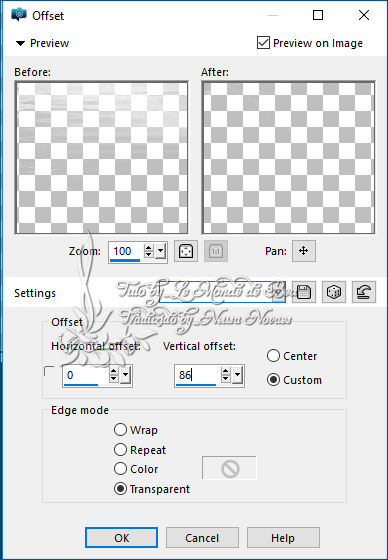The width and height of the screenshot is (388, 560).
Task: Toggle the Preview on Image checkbox
Action: click(x=263, y=43)
